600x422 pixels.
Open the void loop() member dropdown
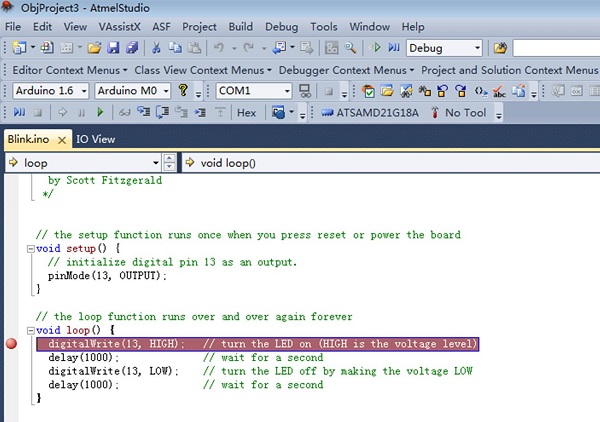(390, 163)
